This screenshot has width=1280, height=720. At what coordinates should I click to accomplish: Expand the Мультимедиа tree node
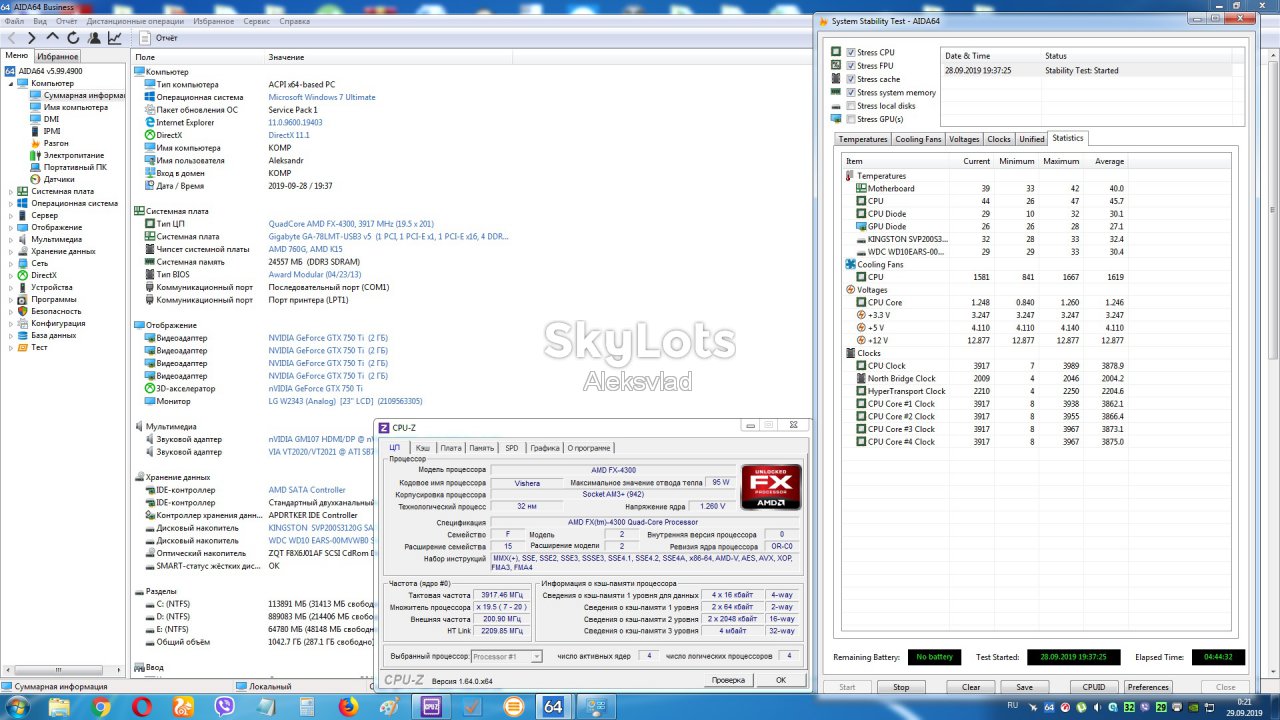tap(11, 239)
